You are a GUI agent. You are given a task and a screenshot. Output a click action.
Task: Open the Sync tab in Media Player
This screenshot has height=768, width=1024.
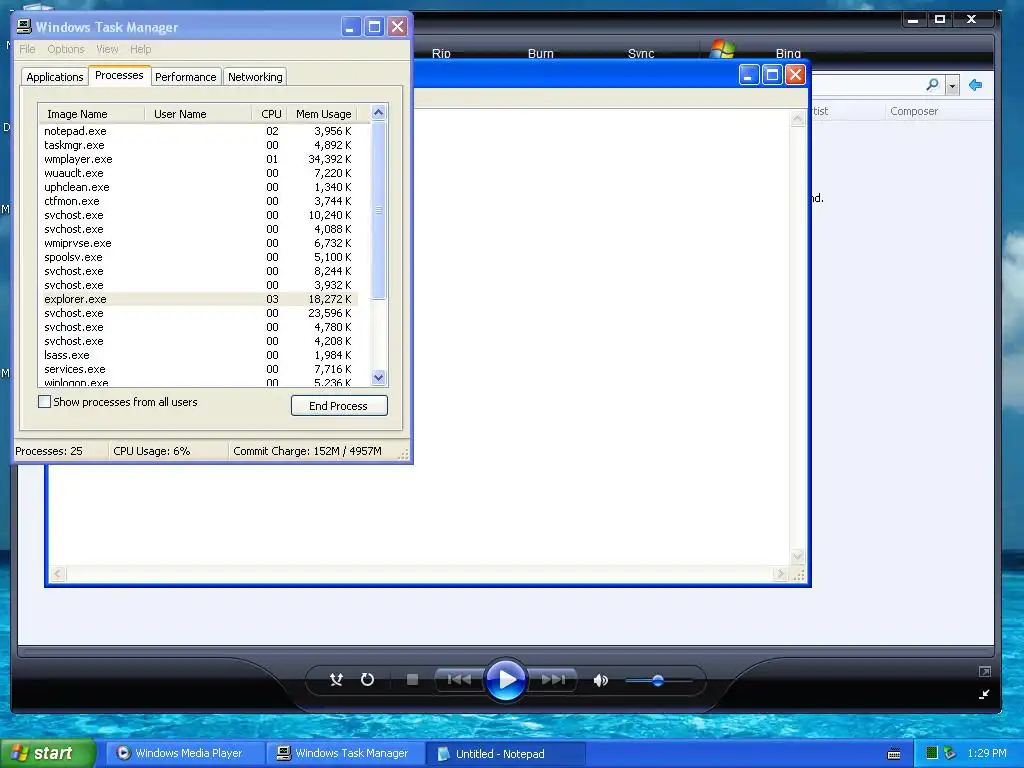click(641, 54)
